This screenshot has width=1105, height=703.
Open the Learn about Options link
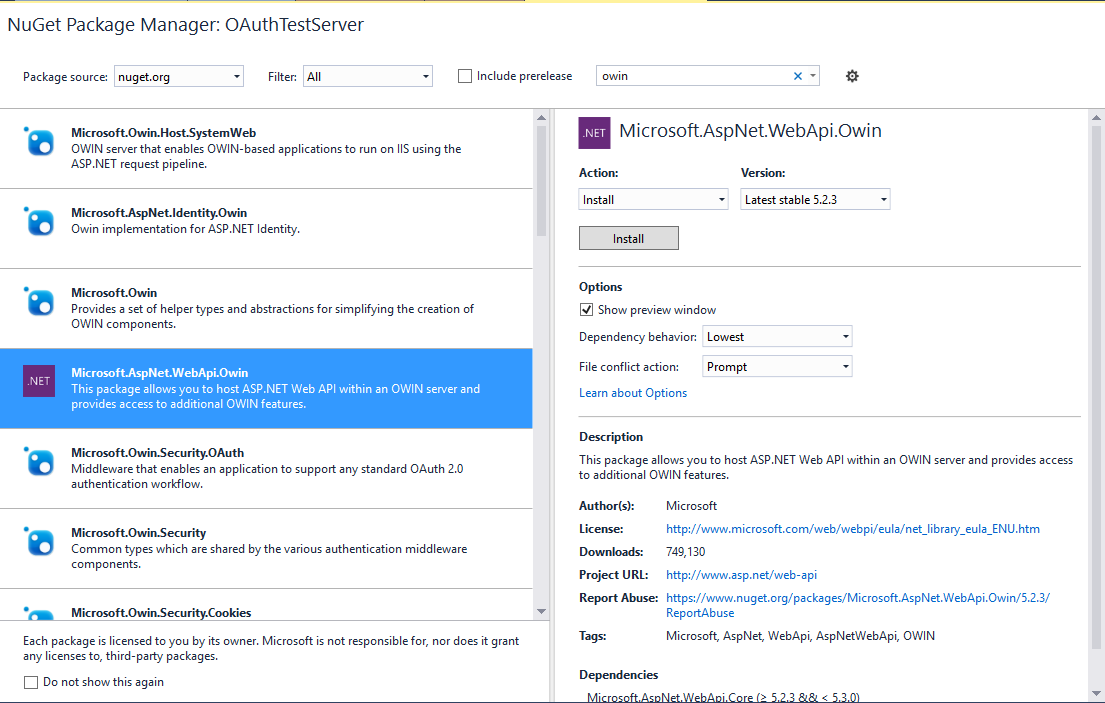click(x=632, y=392)
